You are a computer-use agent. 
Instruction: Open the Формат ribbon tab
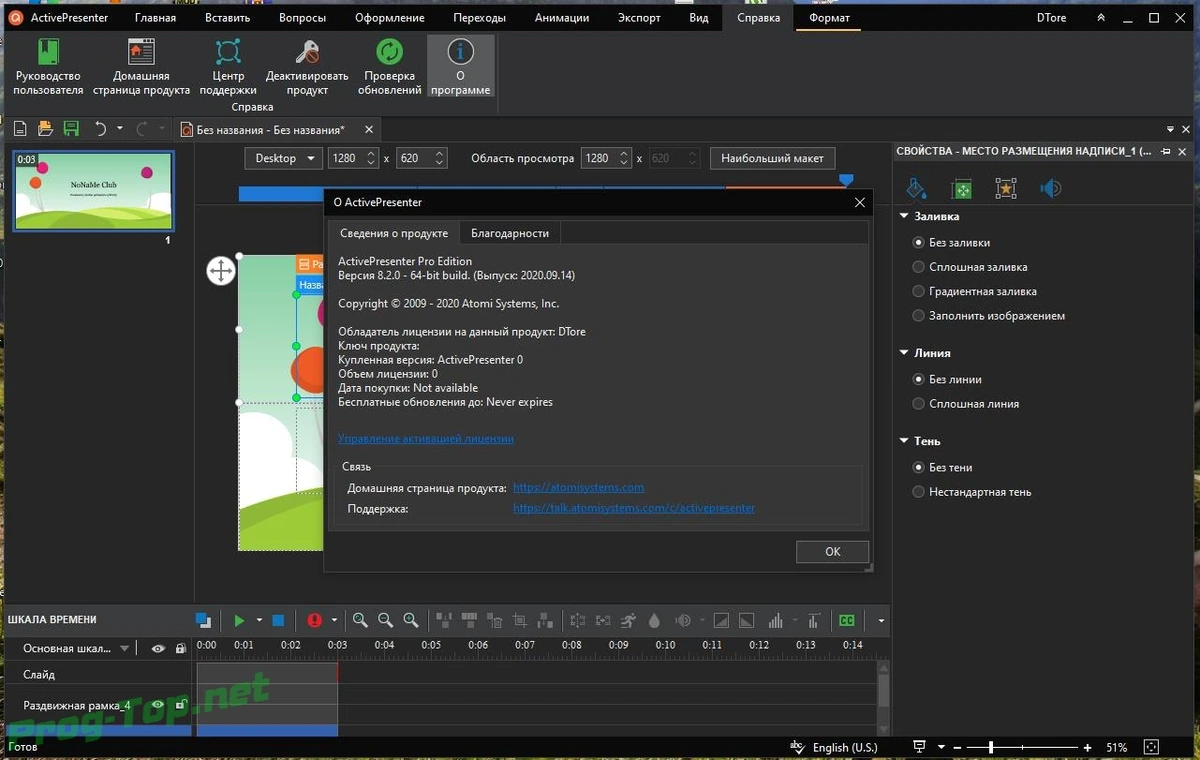click(829, 18)
